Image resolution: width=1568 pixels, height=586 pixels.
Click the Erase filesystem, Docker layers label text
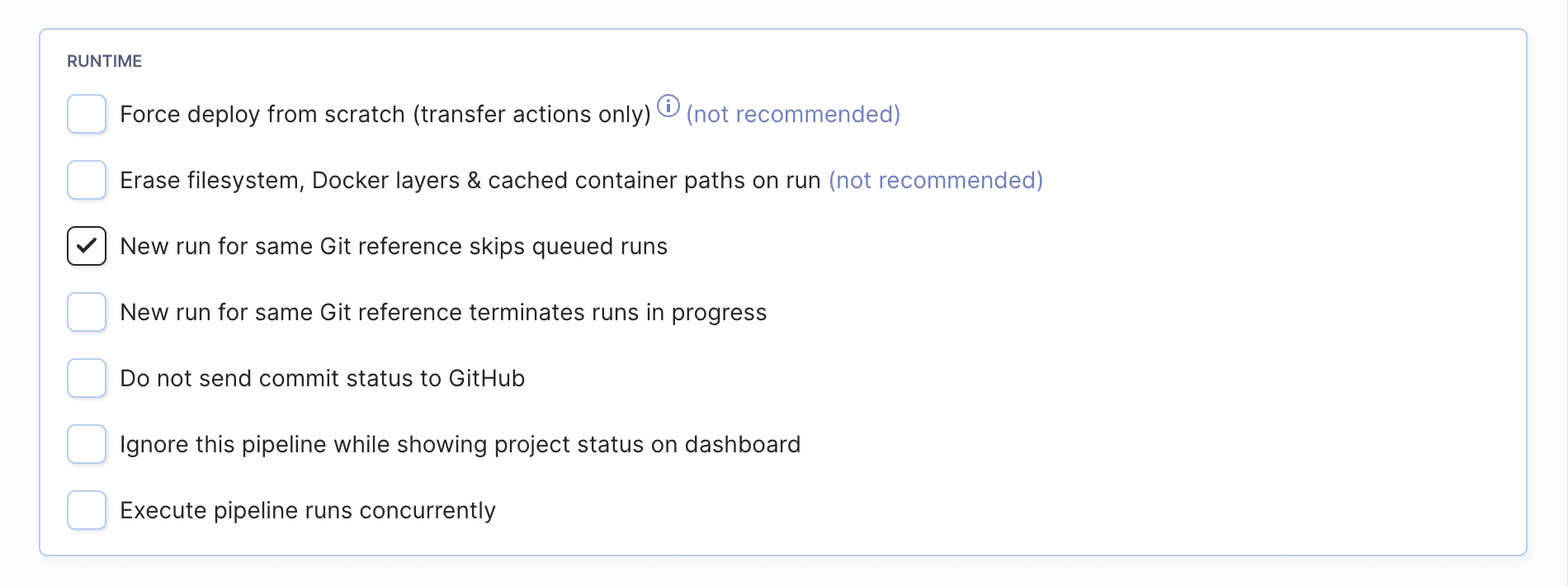pos(470,180)
